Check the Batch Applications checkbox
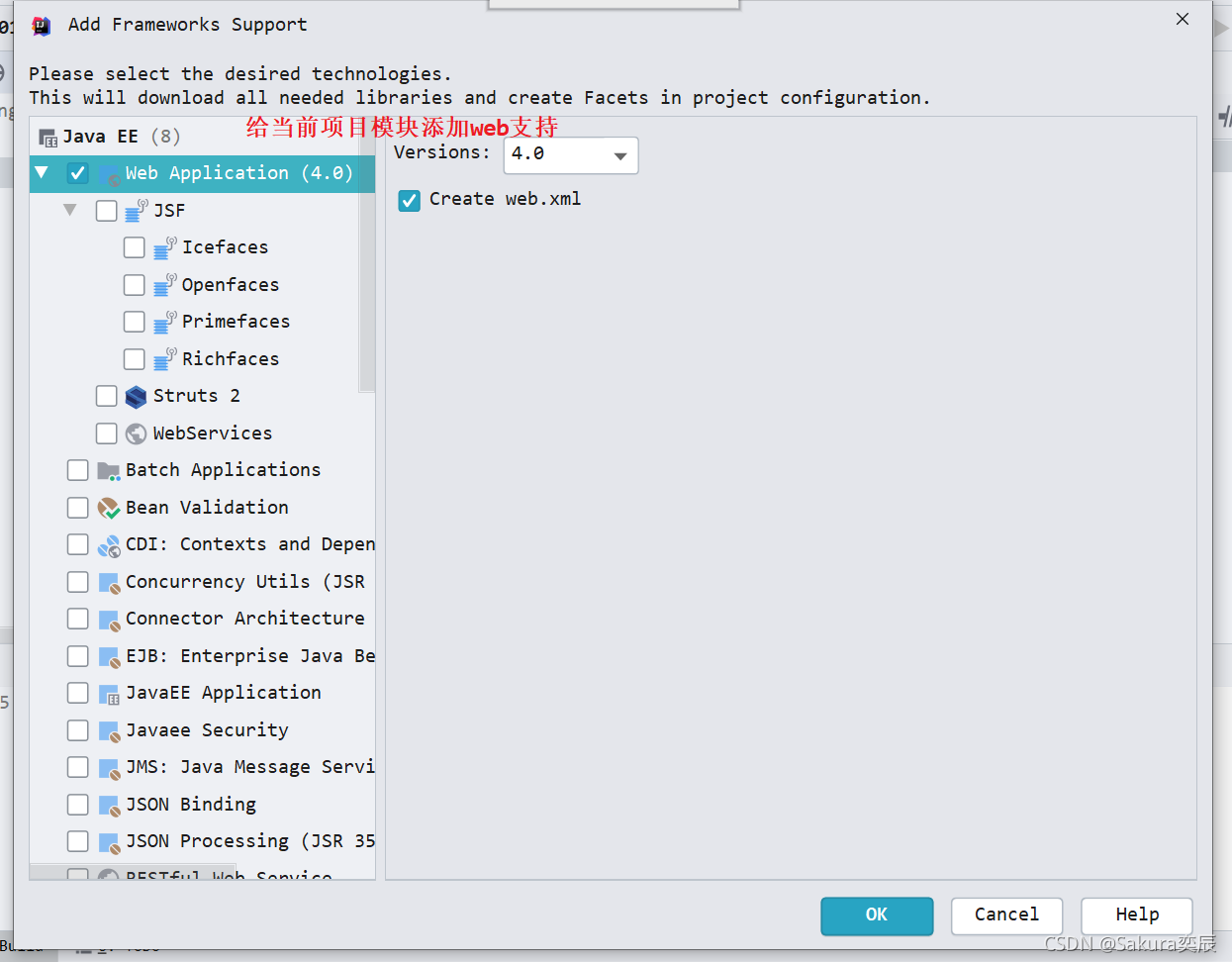The width and height of the screenshot is (1232, 962). pos(78,470)
